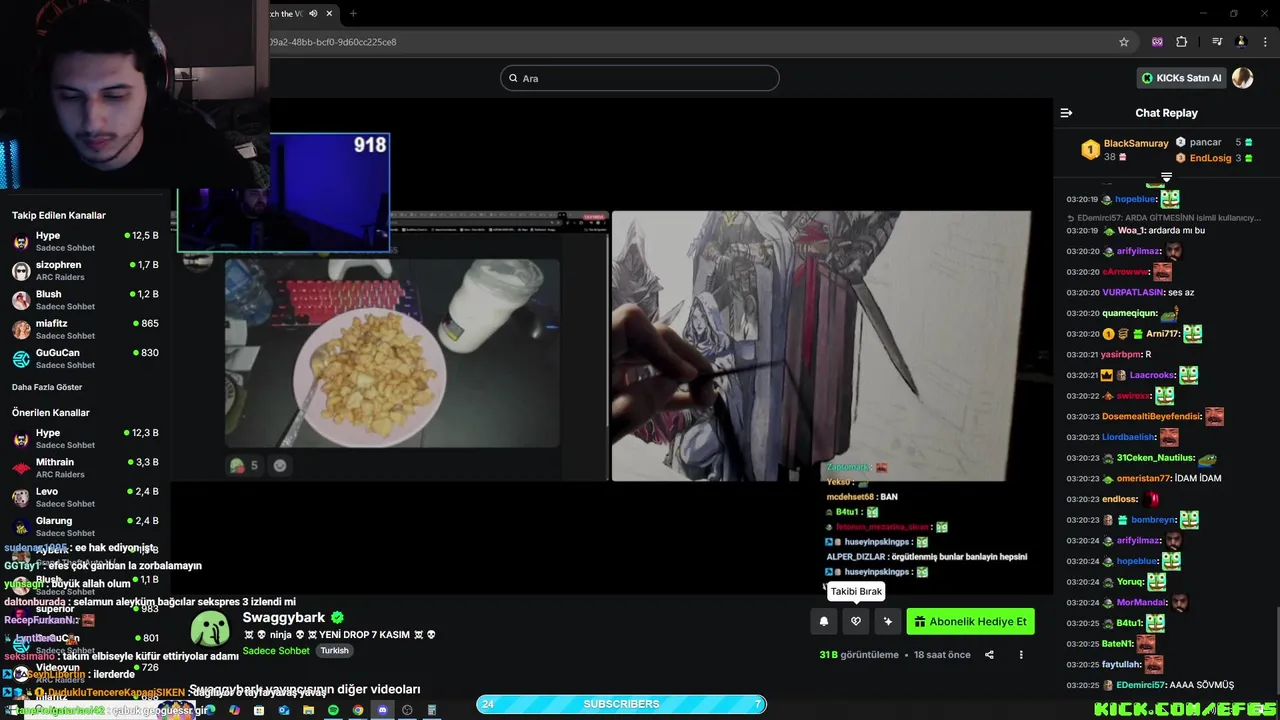Open the browser extensions puzzle icon
The height and width of the screenshot is (720, 1280).
(x=1182, y=42)
